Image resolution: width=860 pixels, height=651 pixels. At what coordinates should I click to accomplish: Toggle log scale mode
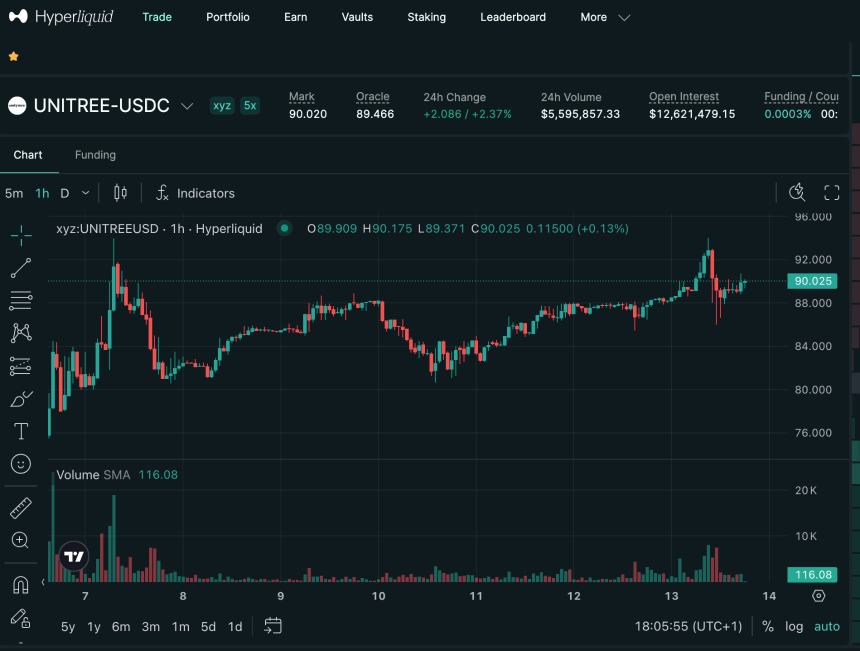(x=794, y=626)
